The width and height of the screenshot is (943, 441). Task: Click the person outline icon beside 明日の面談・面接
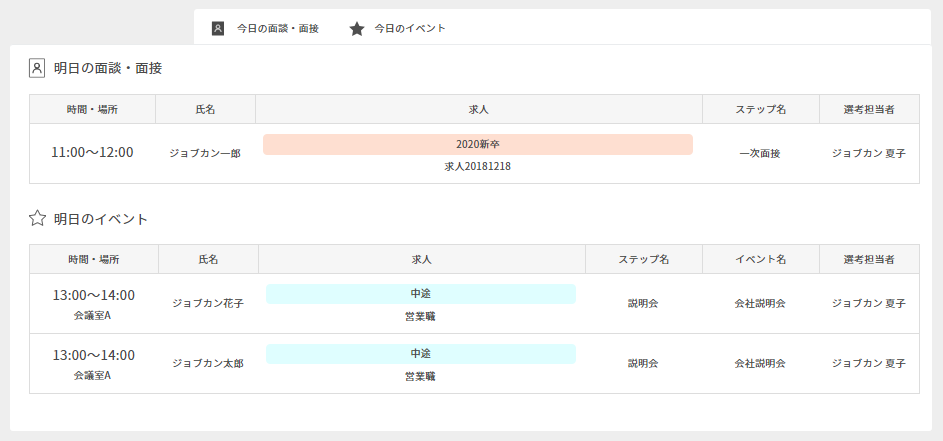click(x=37, y=68)
